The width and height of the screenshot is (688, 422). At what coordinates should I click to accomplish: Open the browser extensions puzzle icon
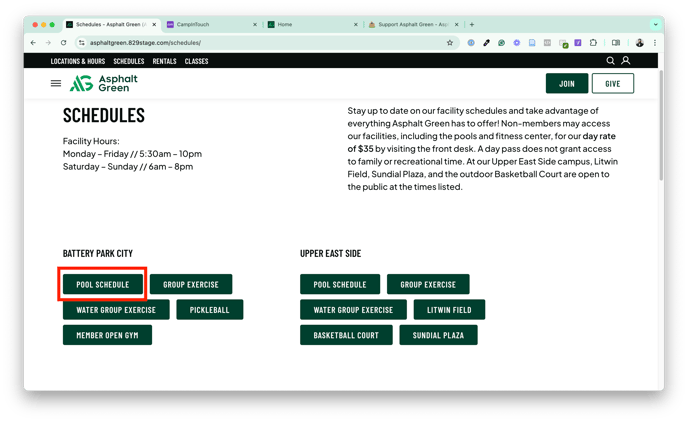coord(593,43)
